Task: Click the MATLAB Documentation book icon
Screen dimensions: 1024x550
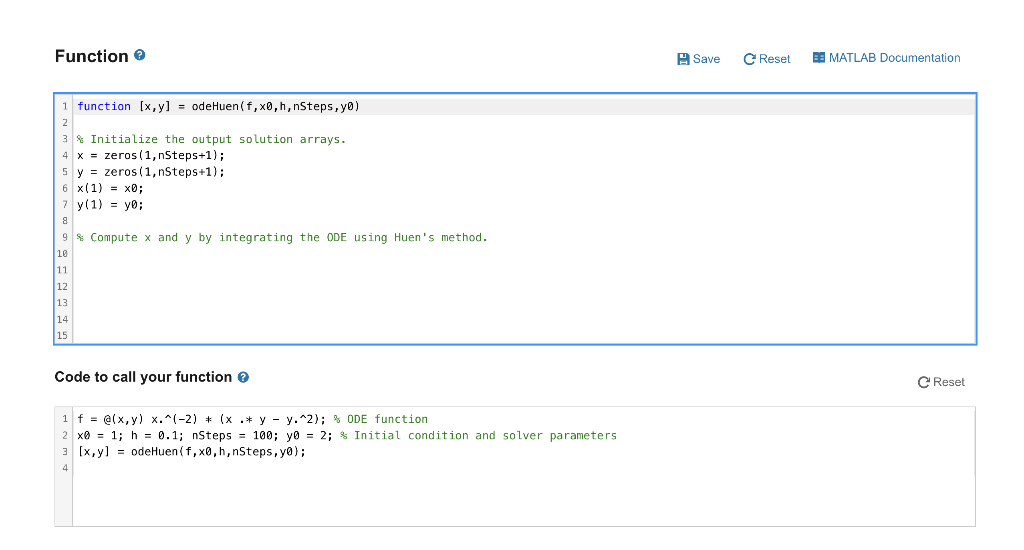Action: pos(818,57)
